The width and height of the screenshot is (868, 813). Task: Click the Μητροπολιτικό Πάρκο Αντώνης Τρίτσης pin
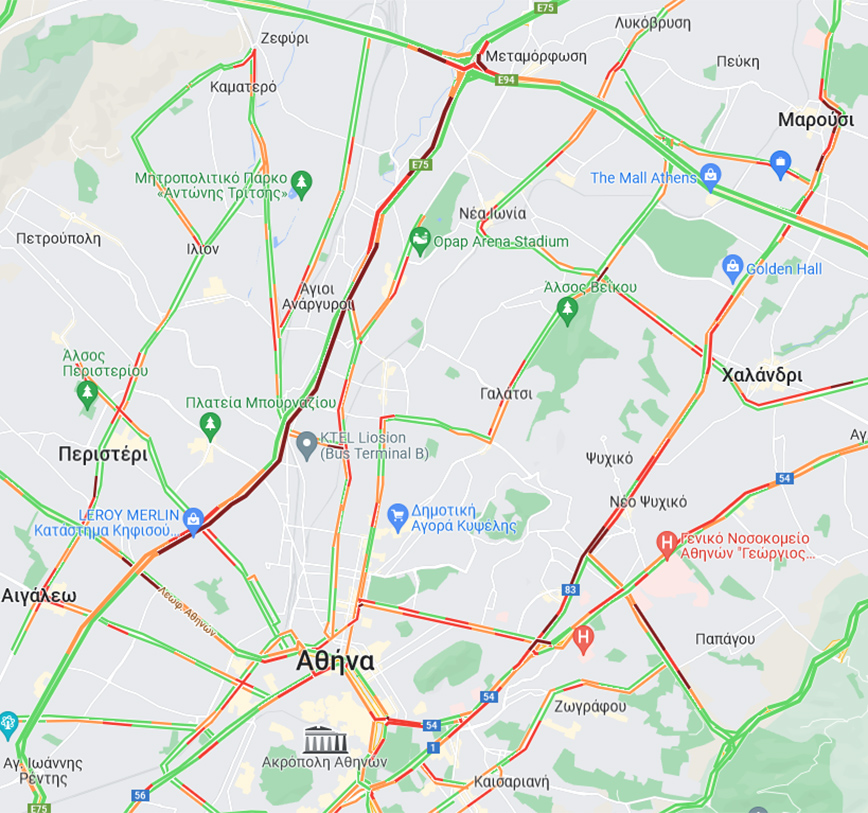(302, 184)
